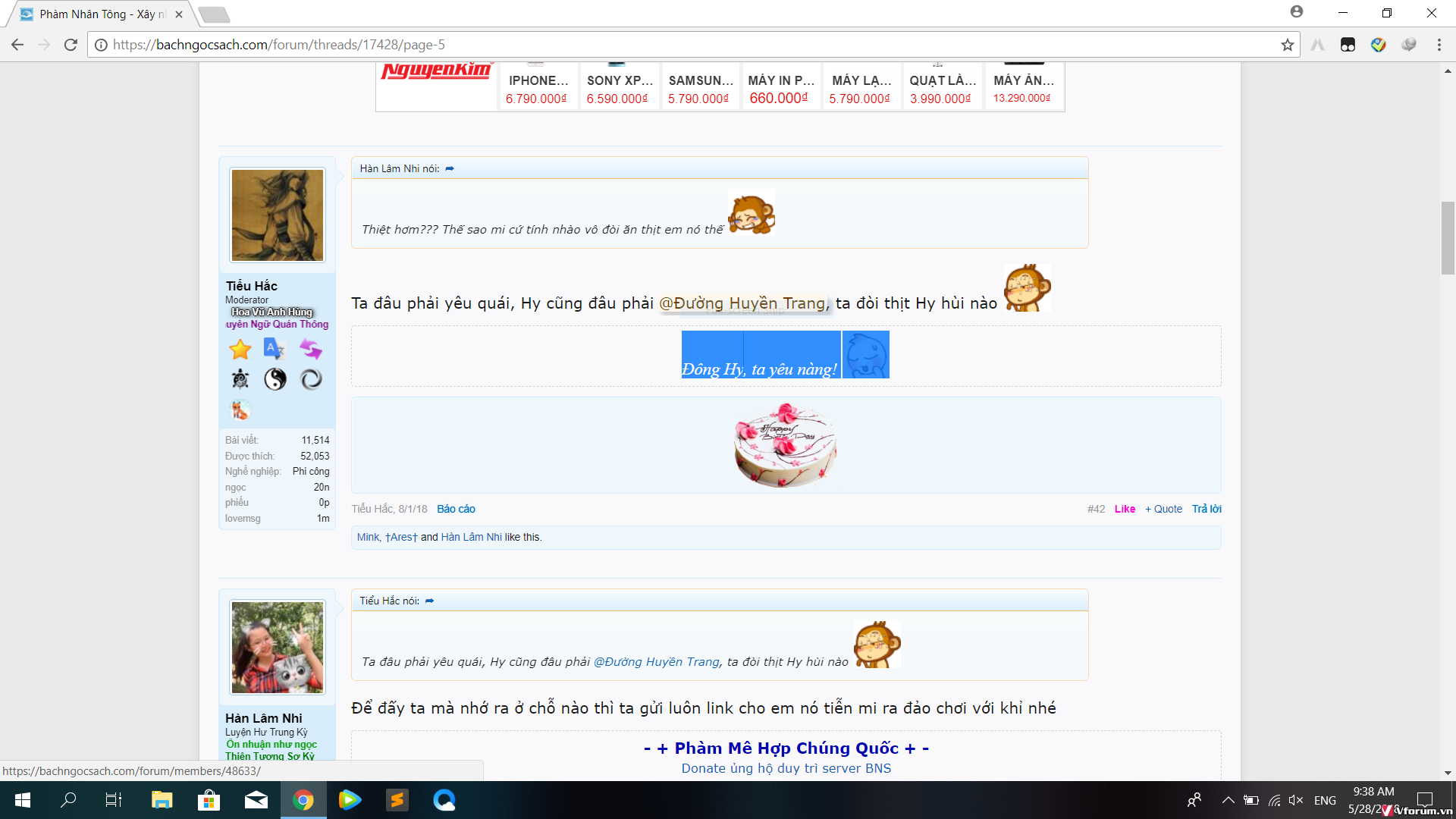The image size is (1456, 819).
Task: Open Chrome menu three-dot button
Action: pyautogui.click(x=1439, y=45)
